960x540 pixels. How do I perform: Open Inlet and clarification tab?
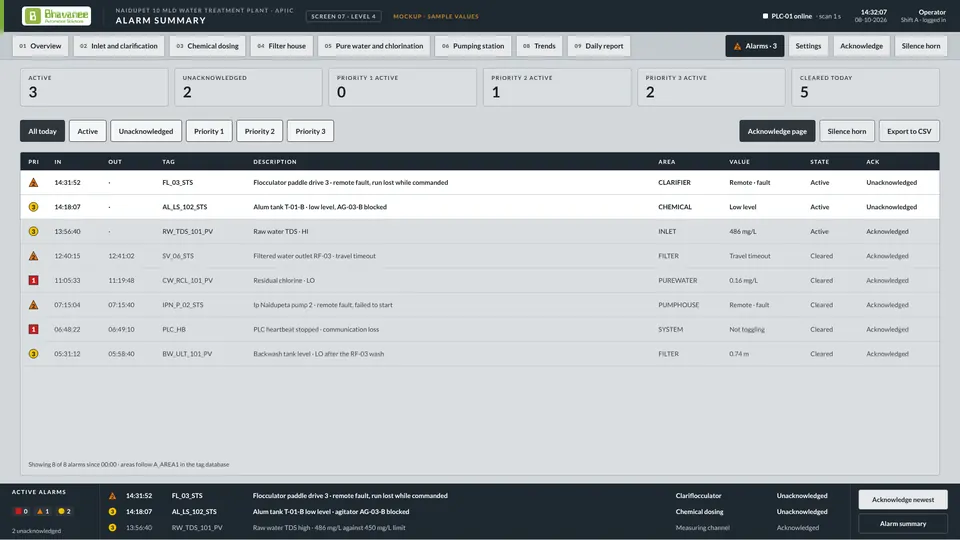[119, 46]
